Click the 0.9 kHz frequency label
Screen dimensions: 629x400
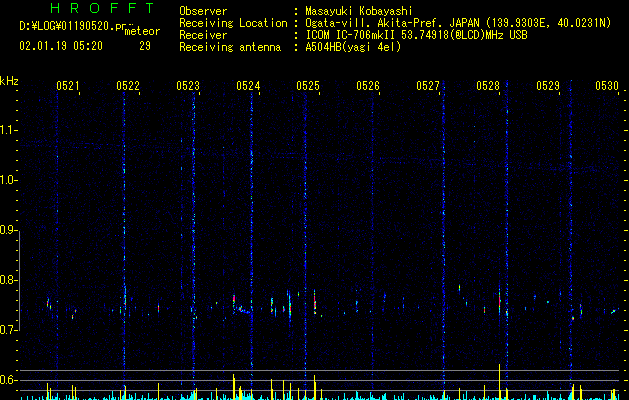8,230
